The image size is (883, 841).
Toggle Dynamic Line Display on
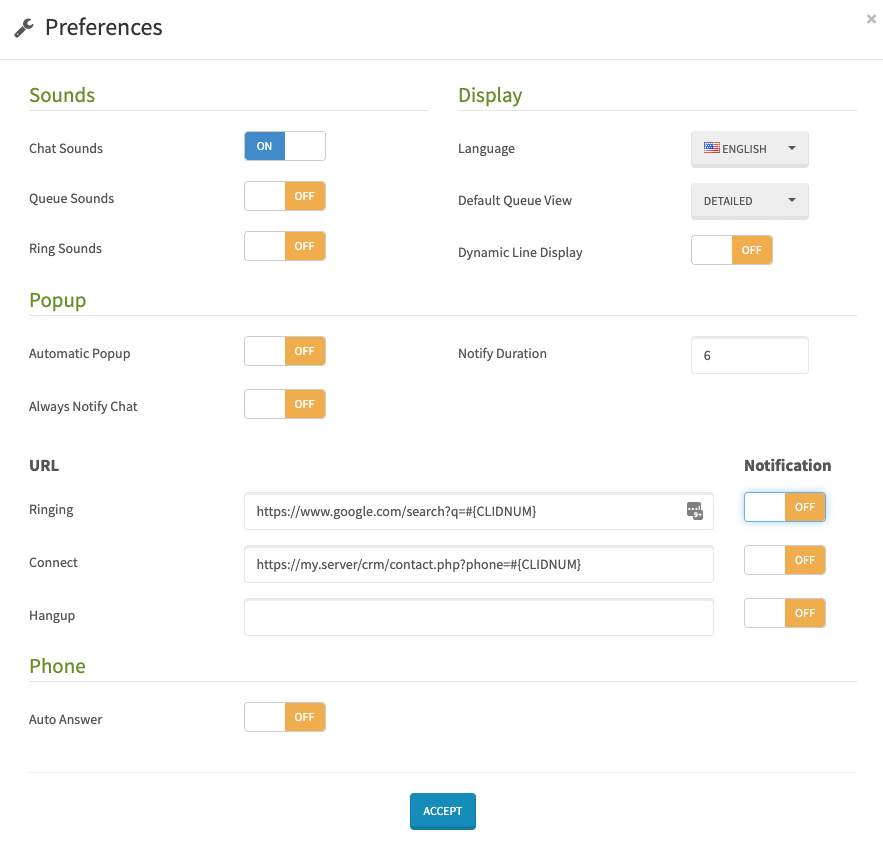click(x=732, y=250)
